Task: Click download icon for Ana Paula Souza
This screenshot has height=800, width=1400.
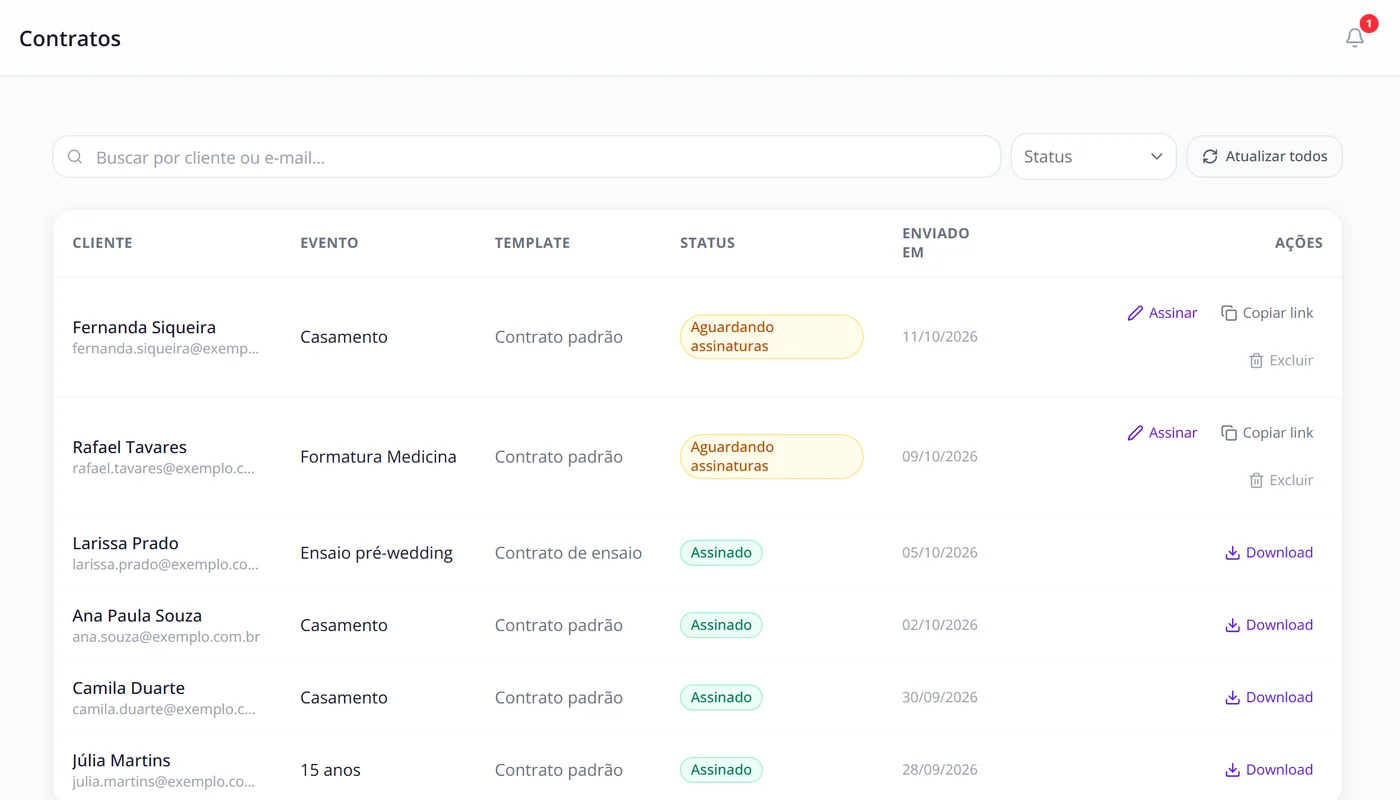Action: [x=1232, y=625]
